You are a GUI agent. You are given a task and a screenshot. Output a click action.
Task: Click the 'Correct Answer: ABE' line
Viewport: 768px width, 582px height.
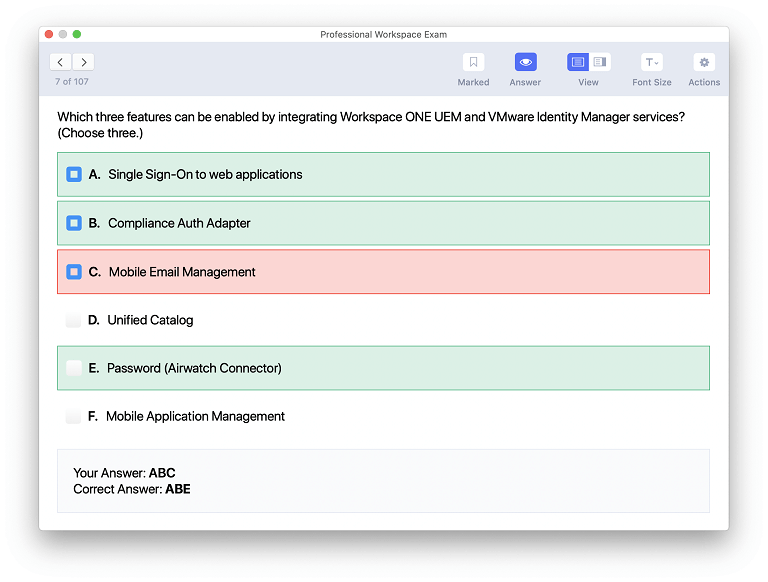[132, 489]
